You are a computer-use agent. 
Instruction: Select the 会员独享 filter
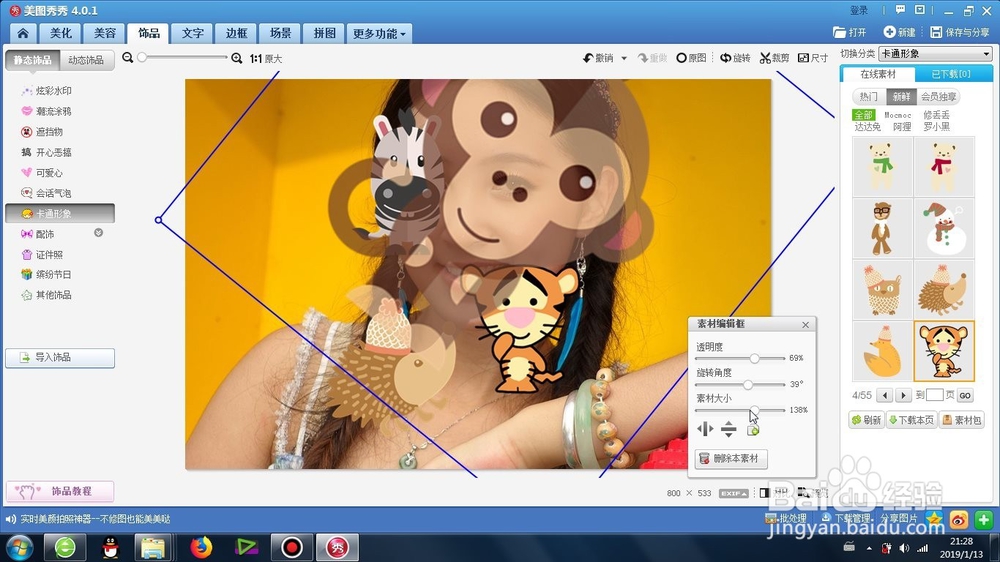[938, 96]
